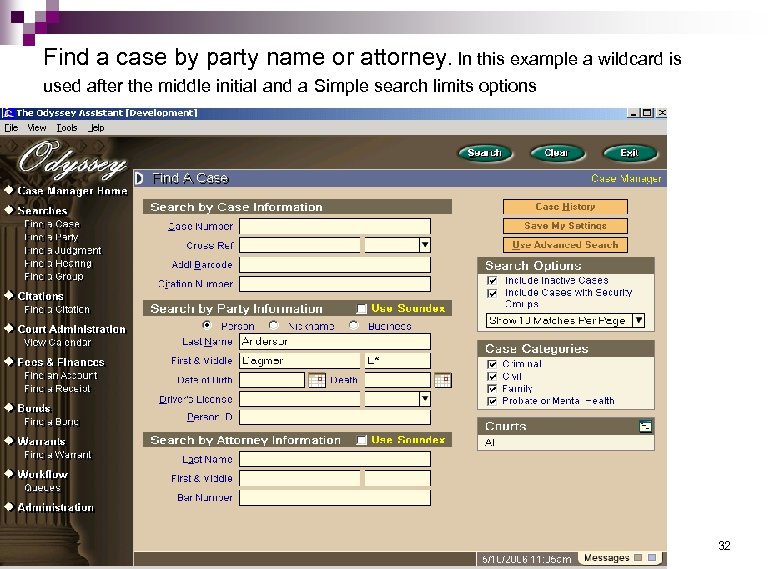Uncheck Include Inactive Cases

click(492, 281)
